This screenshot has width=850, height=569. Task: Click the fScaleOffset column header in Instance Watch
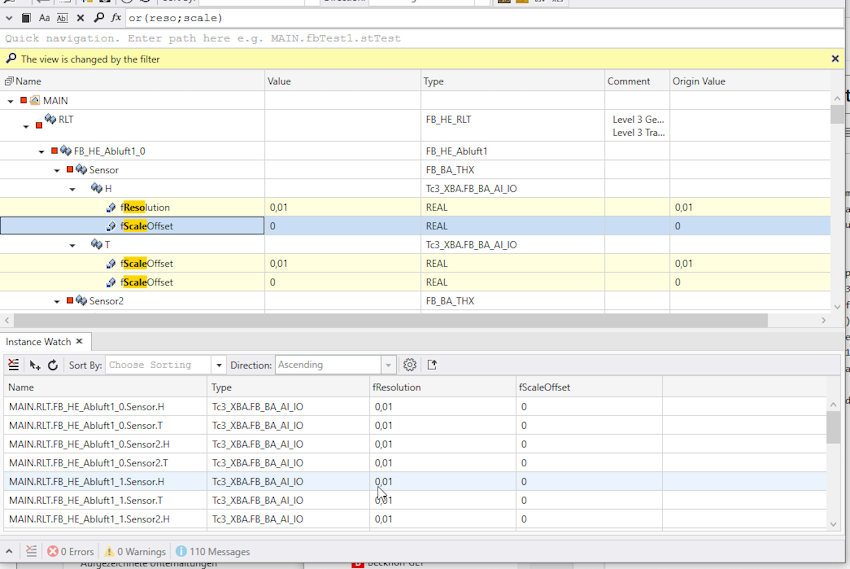[x=589, y=387]
